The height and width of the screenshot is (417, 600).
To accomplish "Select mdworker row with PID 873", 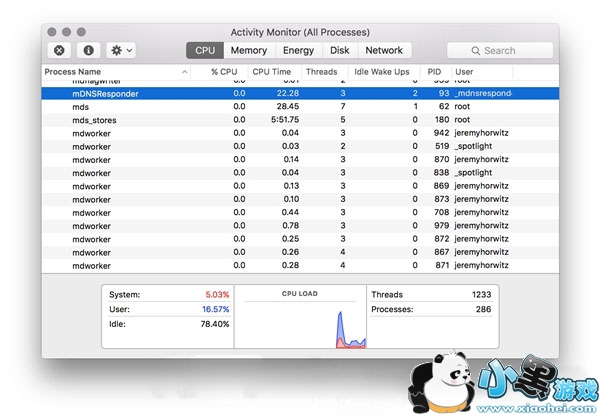I will 300,199.
